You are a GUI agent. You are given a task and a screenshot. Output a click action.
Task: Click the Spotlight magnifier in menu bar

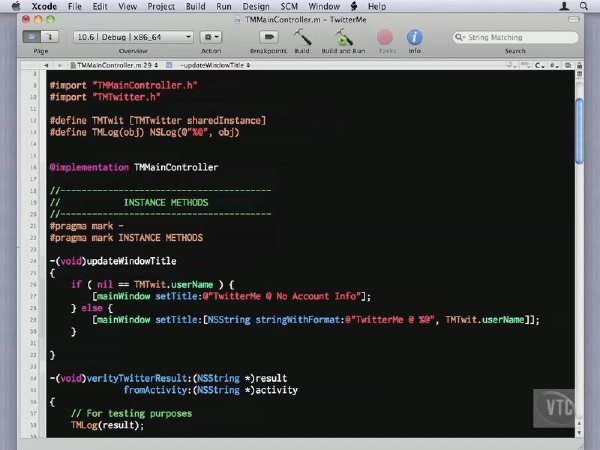point(584,6)
